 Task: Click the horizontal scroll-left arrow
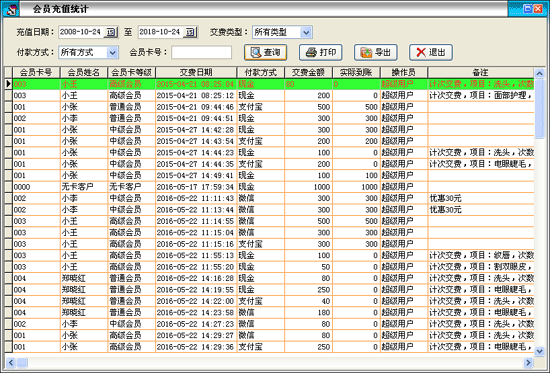tap(11, 362)
